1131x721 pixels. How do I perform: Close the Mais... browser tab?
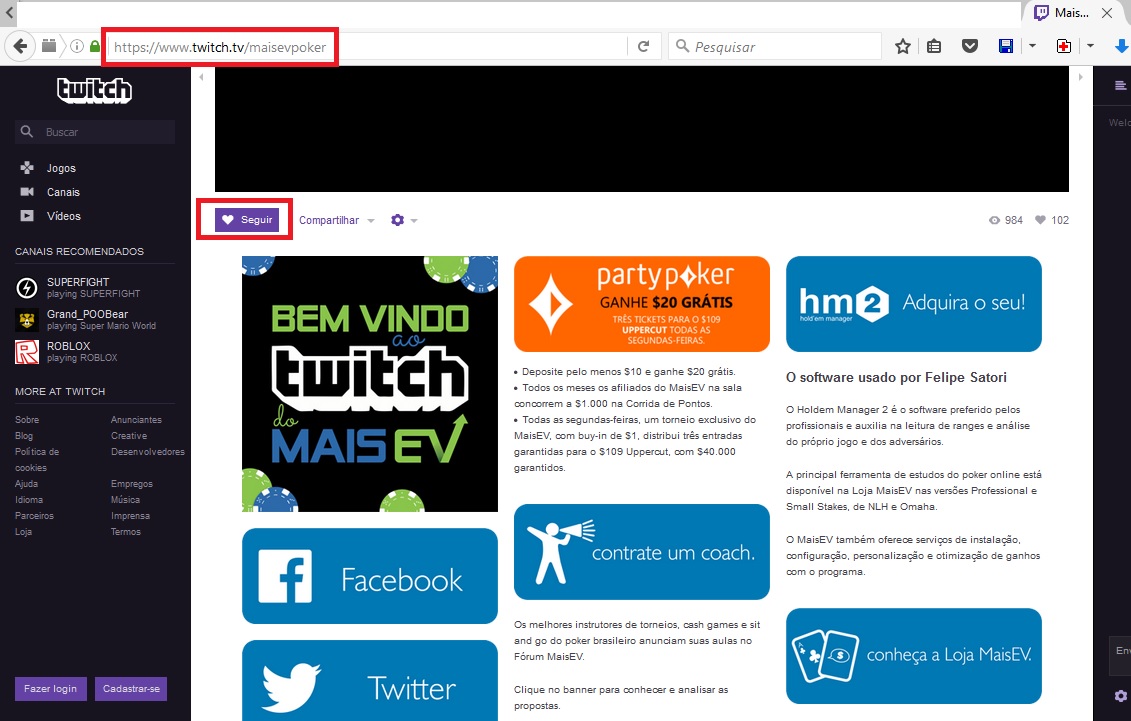[1107, 13]
